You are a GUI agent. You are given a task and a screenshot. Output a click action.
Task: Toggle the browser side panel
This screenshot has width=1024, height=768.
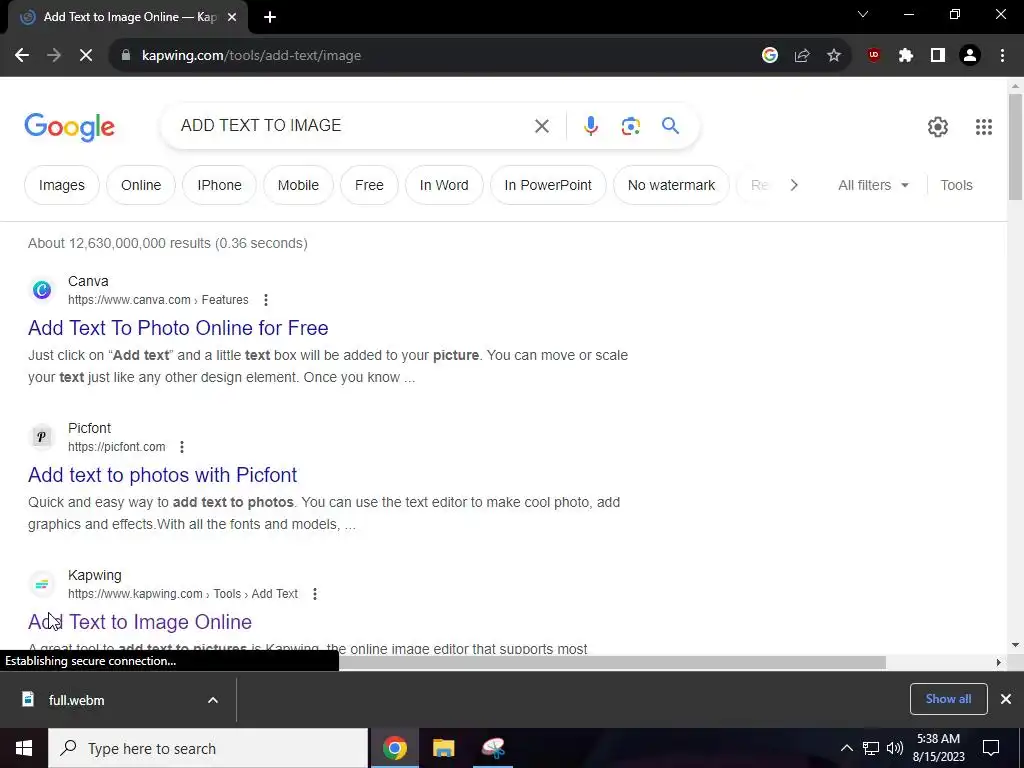click(938, 56)
